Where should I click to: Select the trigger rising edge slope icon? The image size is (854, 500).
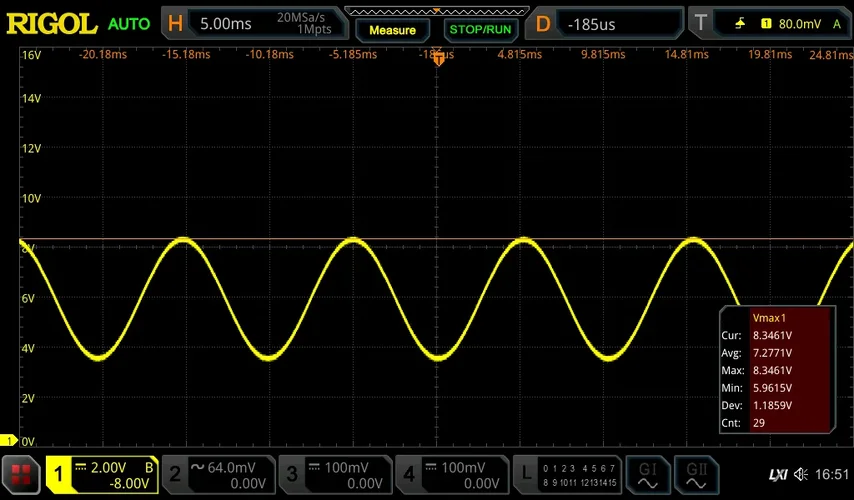point(740,23)
